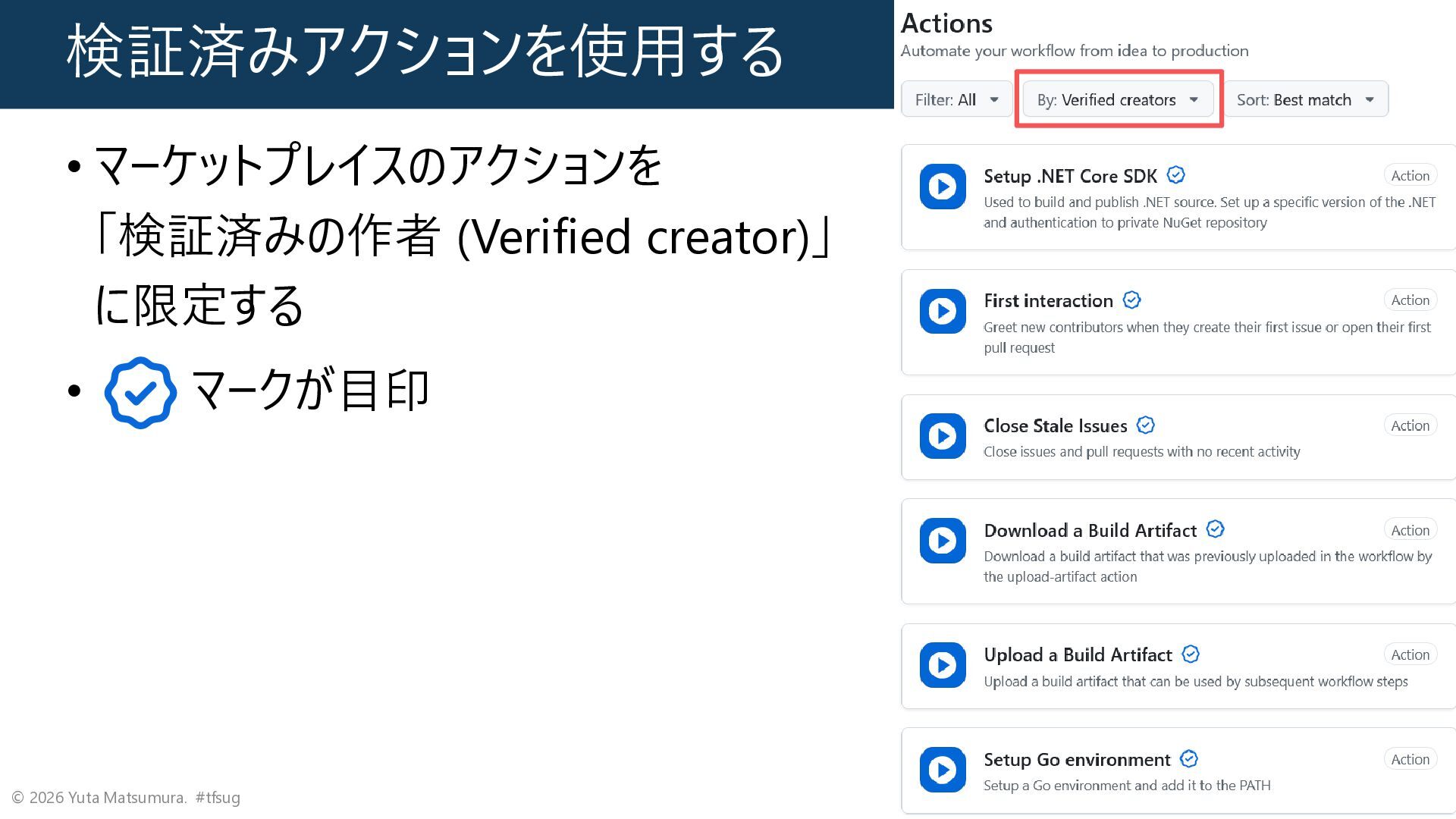Click the Setup Go environment action icon
Viewport: 1456px width, 819px height.
tap(943, 770)
